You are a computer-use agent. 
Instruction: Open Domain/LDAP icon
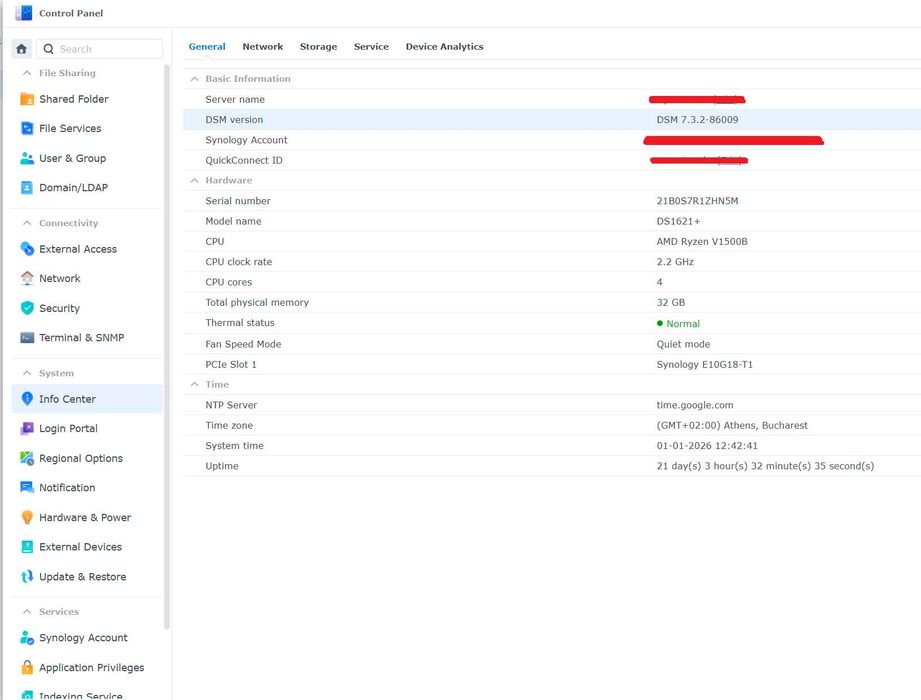[27, 187]
